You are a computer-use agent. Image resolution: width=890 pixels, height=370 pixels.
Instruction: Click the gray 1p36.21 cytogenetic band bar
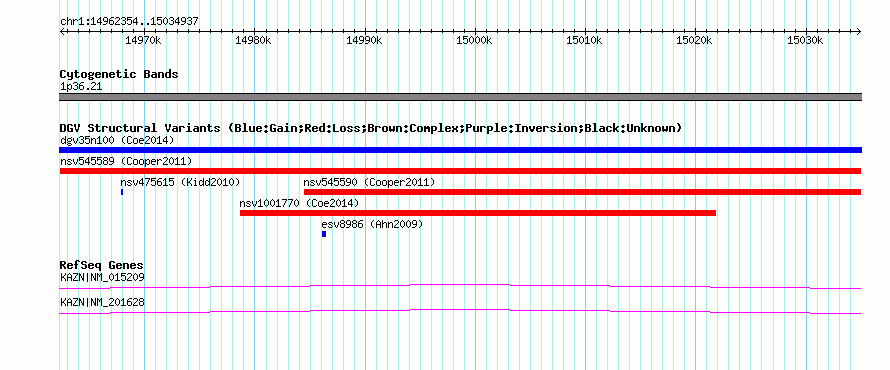pos(460,97)
